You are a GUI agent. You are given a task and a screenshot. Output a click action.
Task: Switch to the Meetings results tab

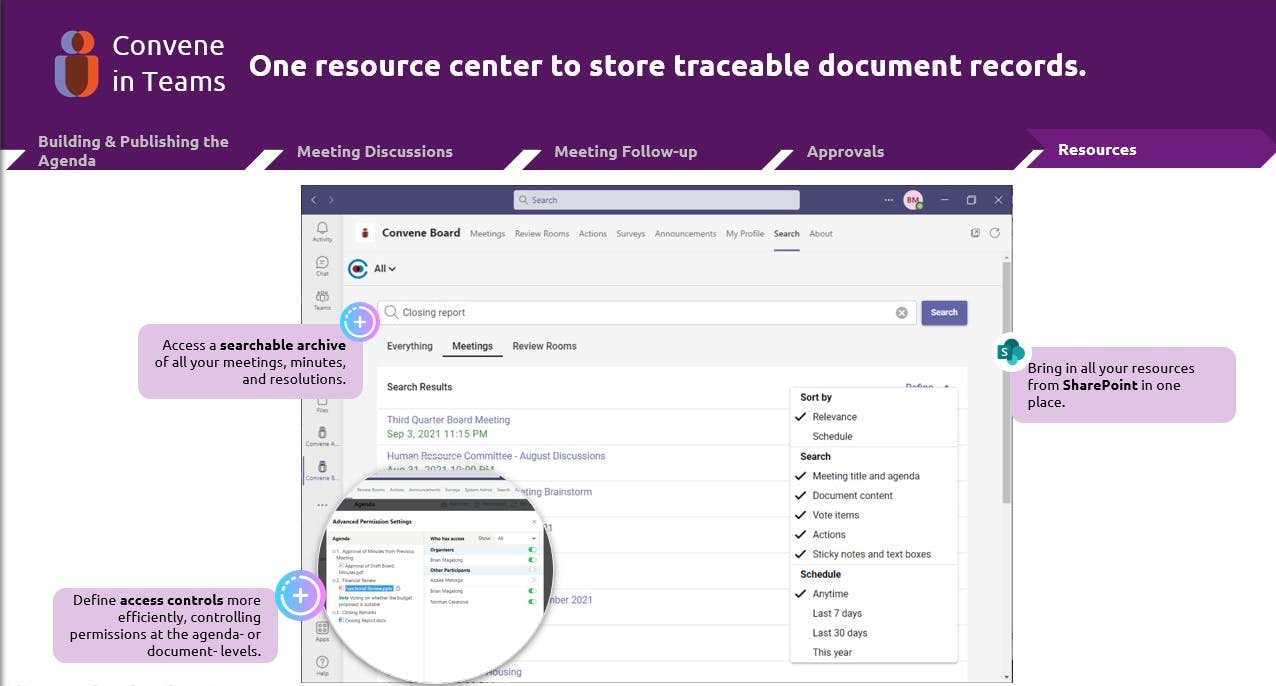click(x=472, y=346)
